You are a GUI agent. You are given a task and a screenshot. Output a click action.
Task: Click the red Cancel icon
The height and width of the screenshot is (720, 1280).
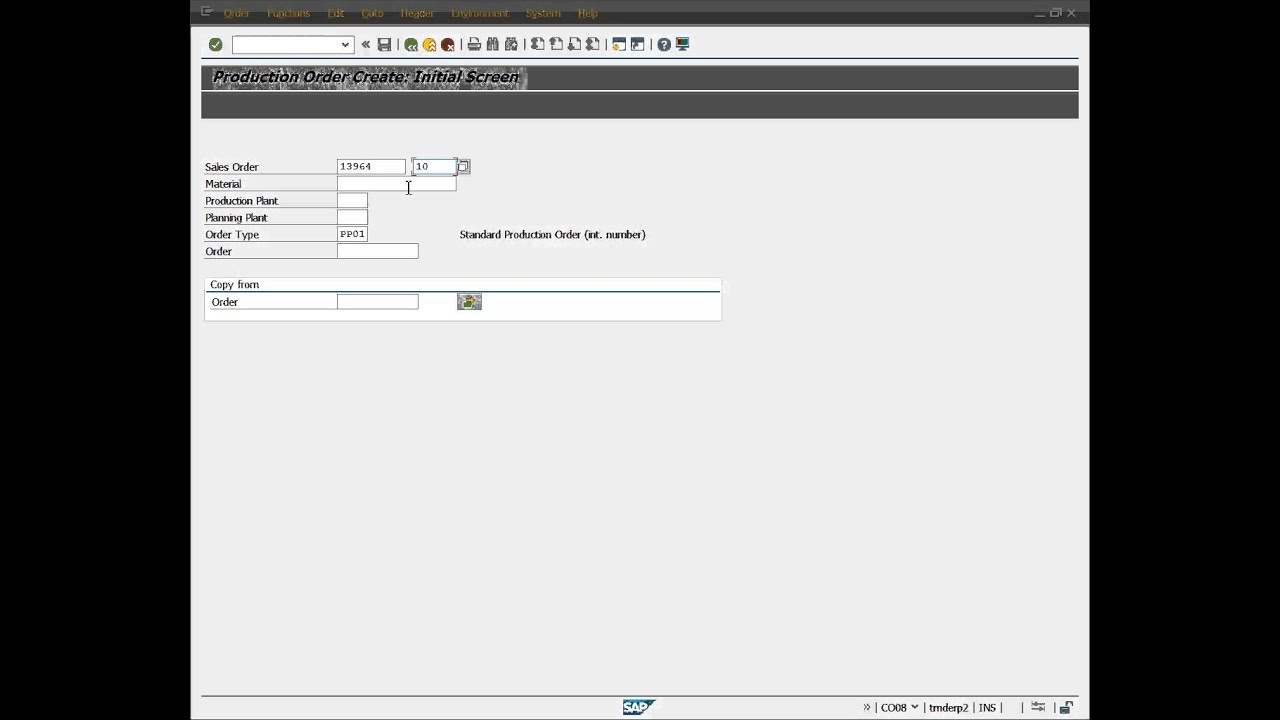(448, 44)
